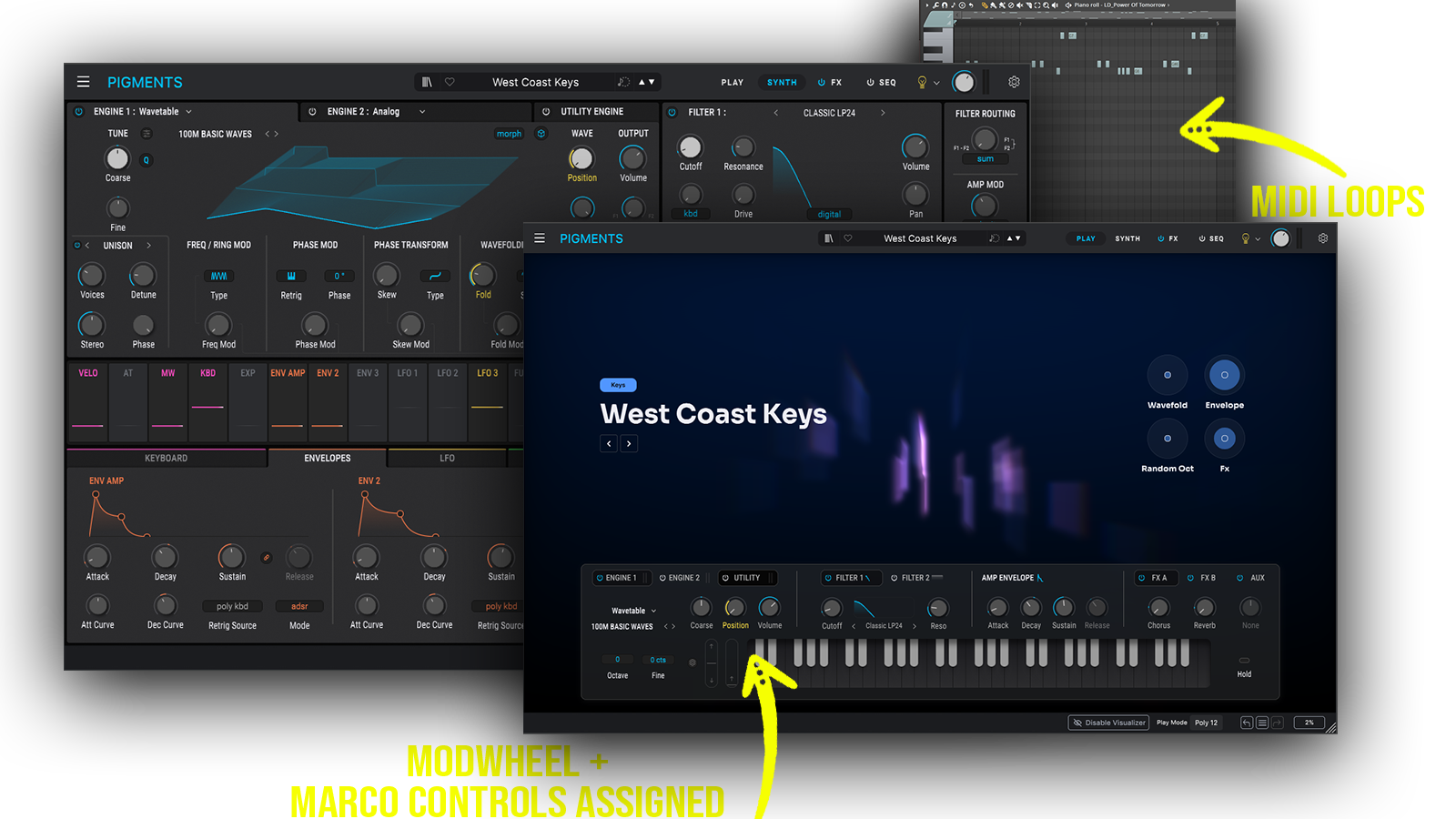Click the tune settings icon next to TUNE
Image resolution: width=1456 pixels, height=819 pixels.
[x=147, y=134]
